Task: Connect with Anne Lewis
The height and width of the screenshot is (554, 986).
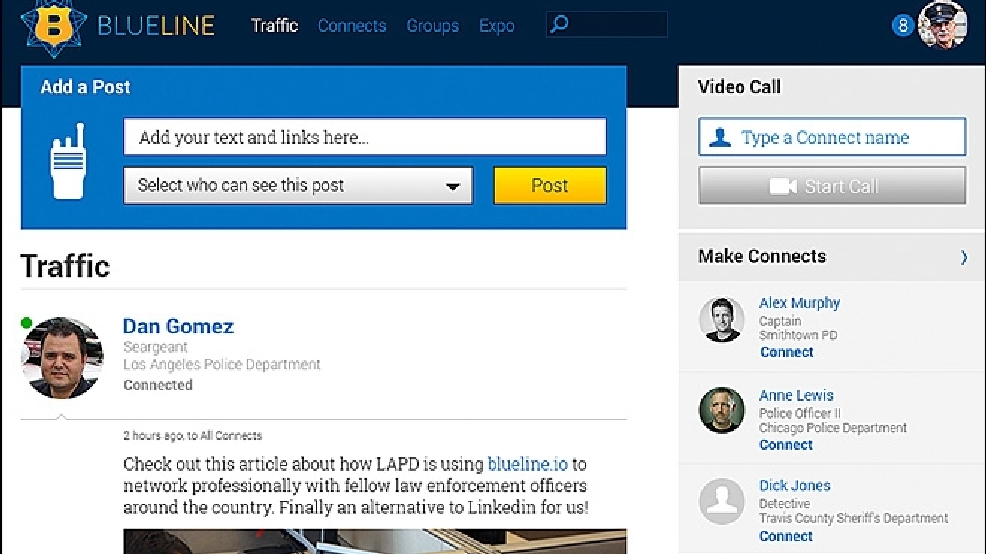Action: pyautogui.click(x=786, y=445)
